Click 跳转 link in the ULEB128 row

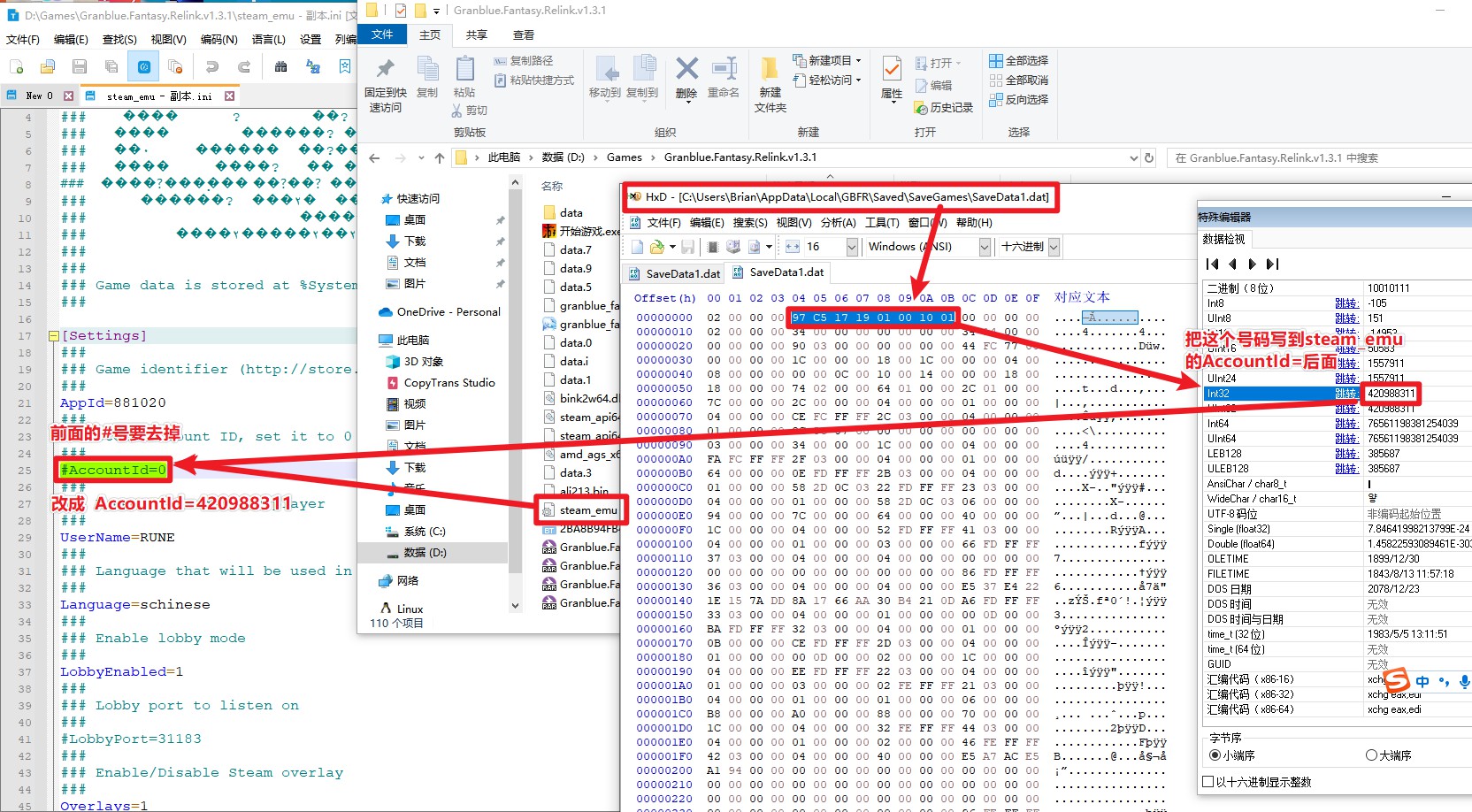(x=1346, y=469)
